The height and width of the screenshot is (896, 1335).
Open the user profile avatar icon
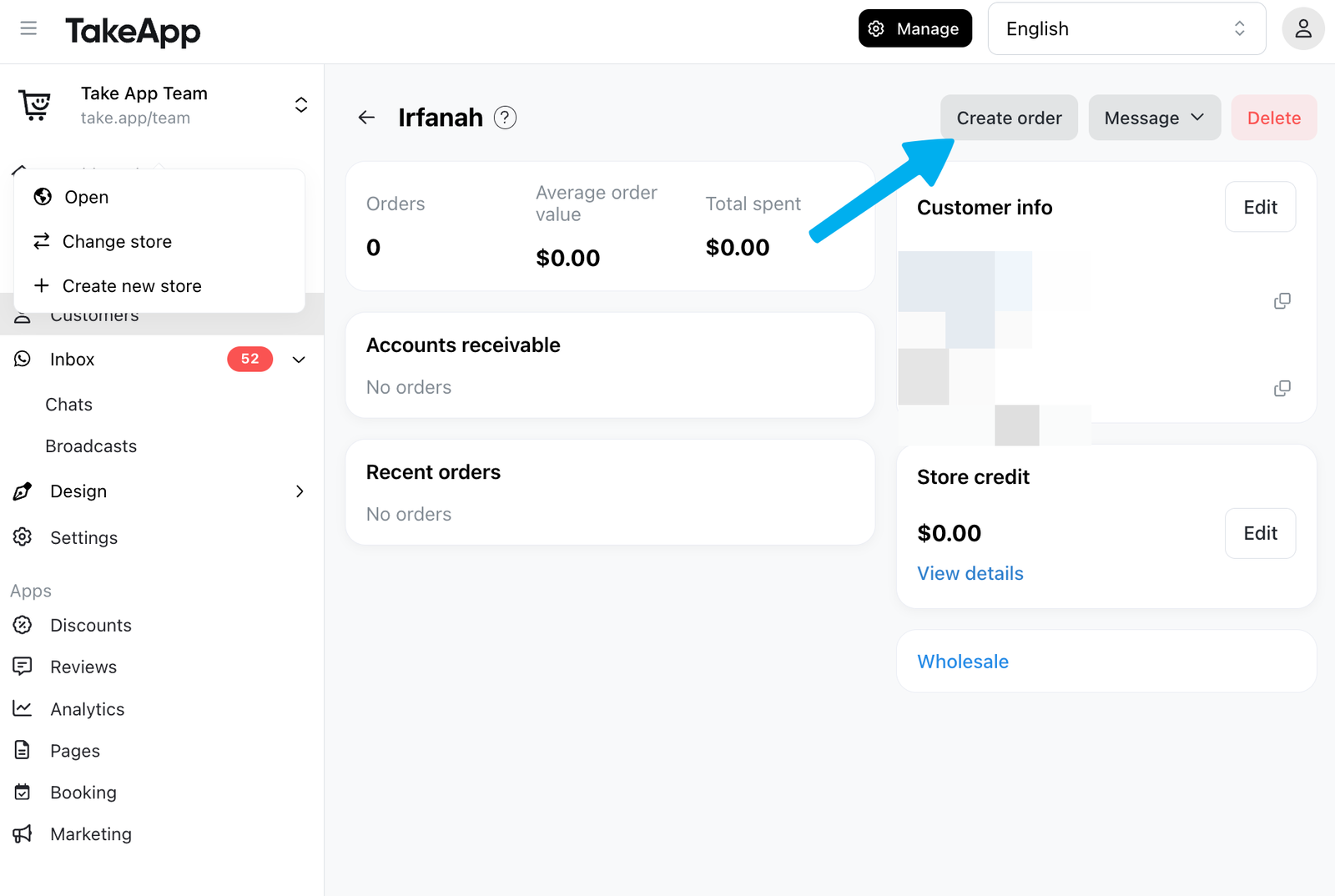pyautogui.click(x=1302, y=29)
